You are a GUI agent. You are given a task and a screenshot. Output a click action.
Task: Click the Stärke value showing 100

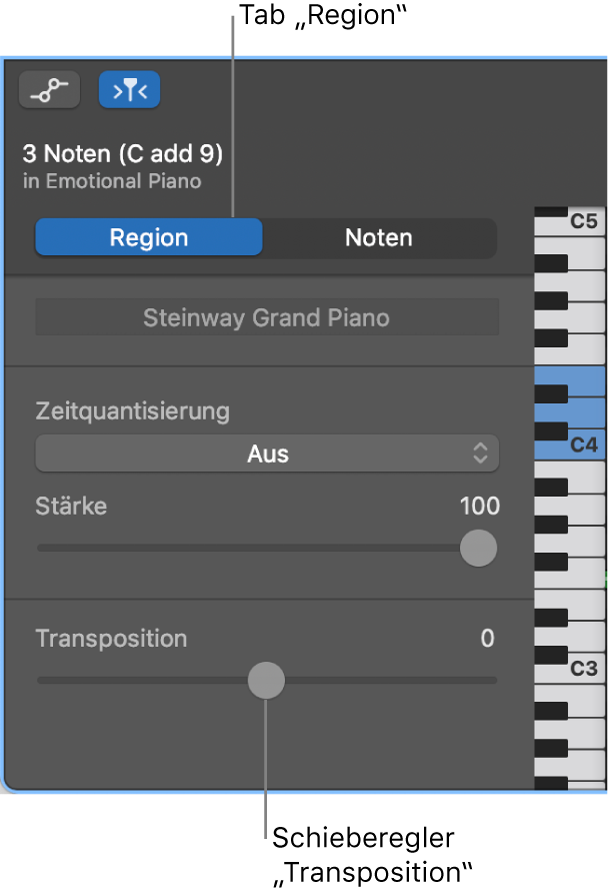(484, 507)
